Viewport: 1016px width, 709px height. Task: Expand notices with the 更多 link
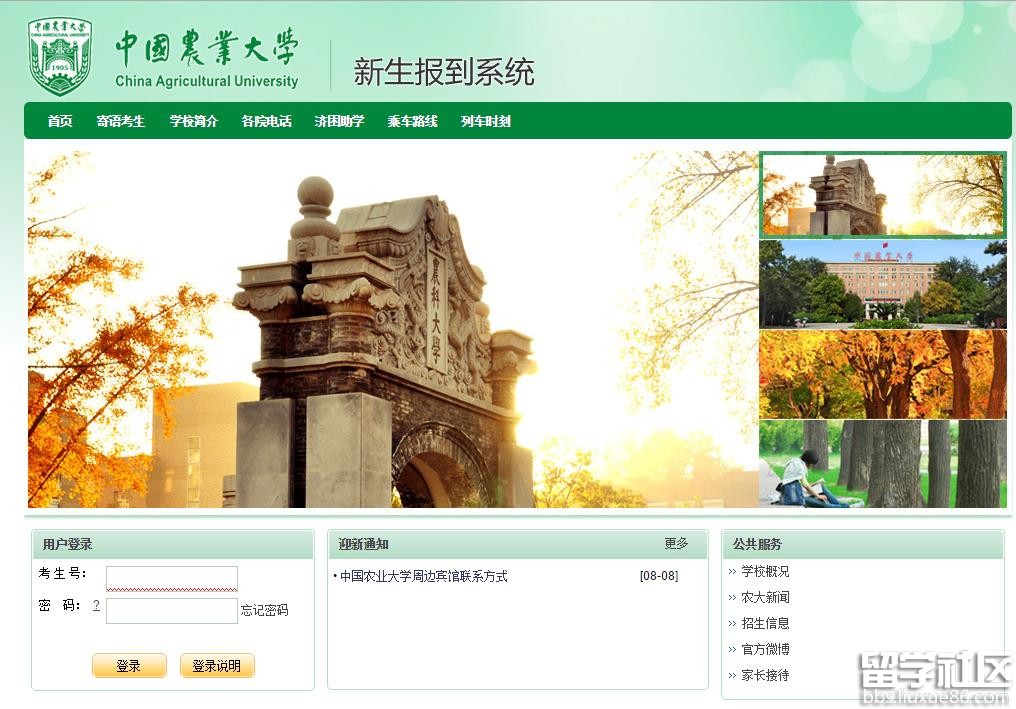click(676, 544)
